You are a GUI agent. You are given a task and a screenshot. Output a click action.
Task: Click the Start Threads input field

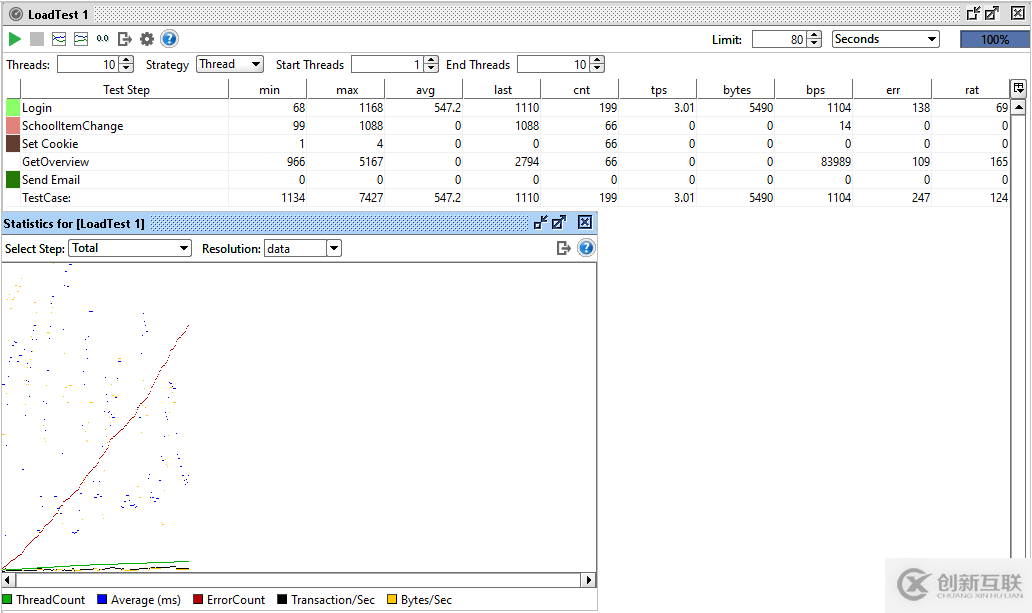pos(388,64)
